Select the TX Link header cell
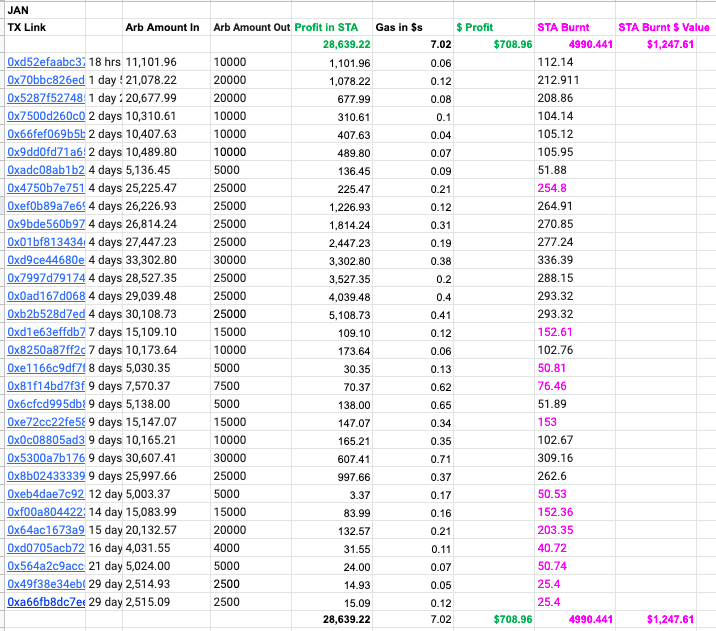This screenshot has height=631, width=716. (x=45, y=27)
